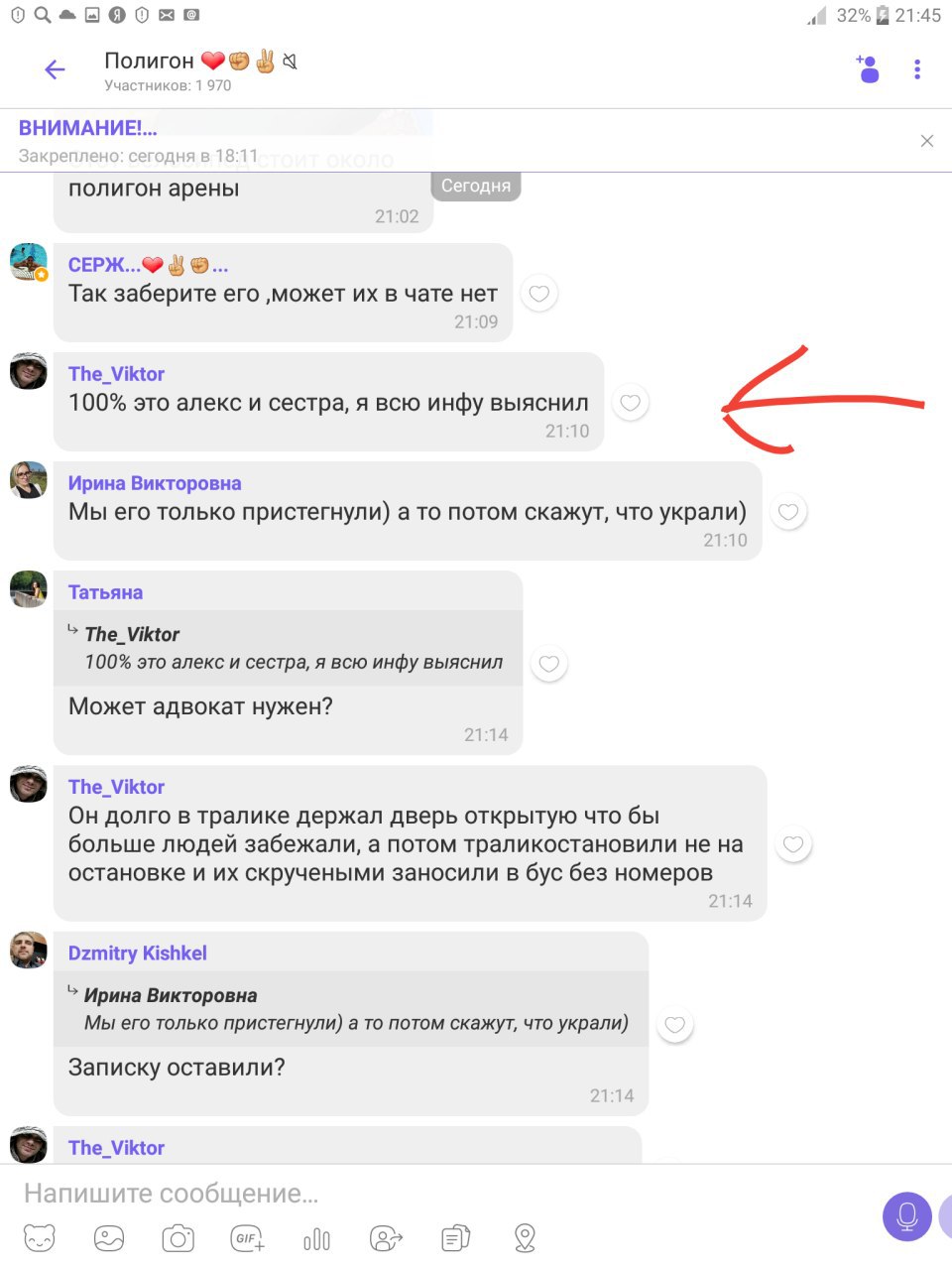
Task: Tap the back arrow to leave chat
Action: (x=55, y=69)
